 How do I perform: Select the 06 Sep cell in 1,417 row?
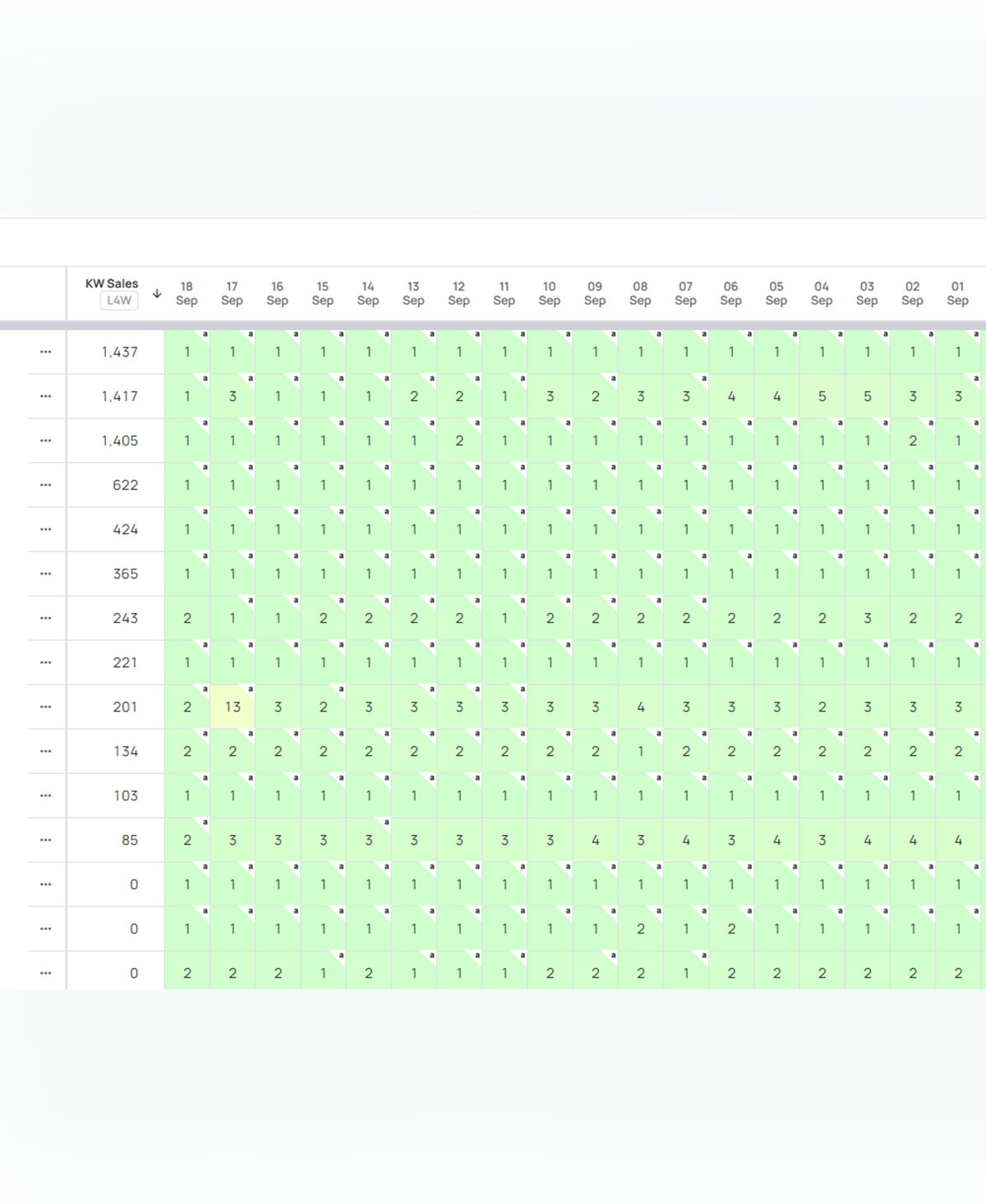point(731,396)
